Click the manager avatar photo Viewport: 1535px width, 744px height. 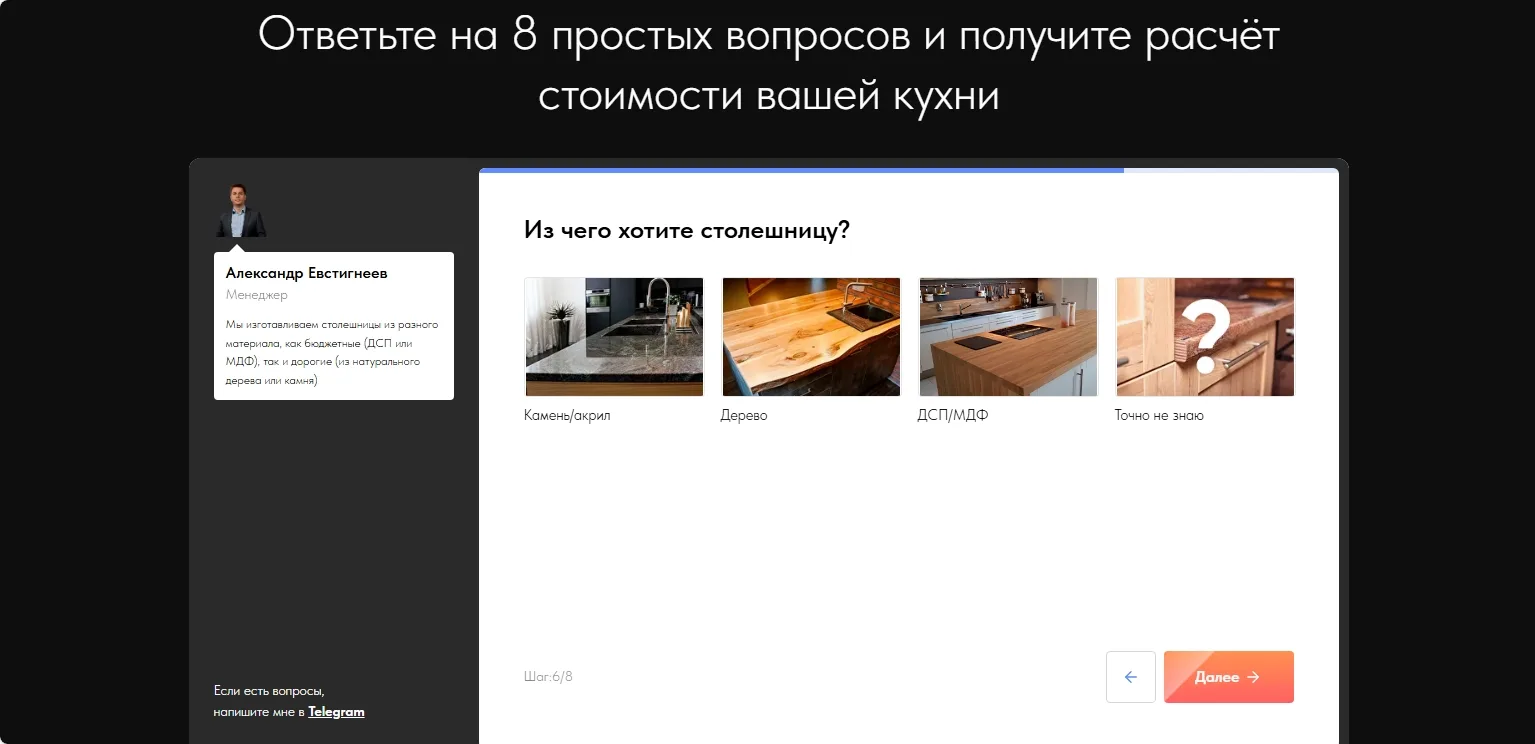(240, 210)
